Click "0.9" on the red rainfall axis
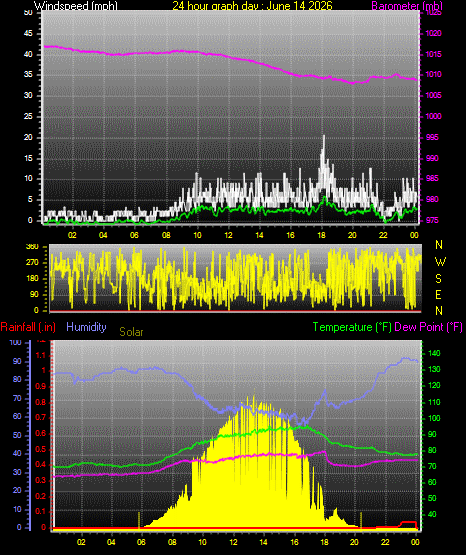 41,386
